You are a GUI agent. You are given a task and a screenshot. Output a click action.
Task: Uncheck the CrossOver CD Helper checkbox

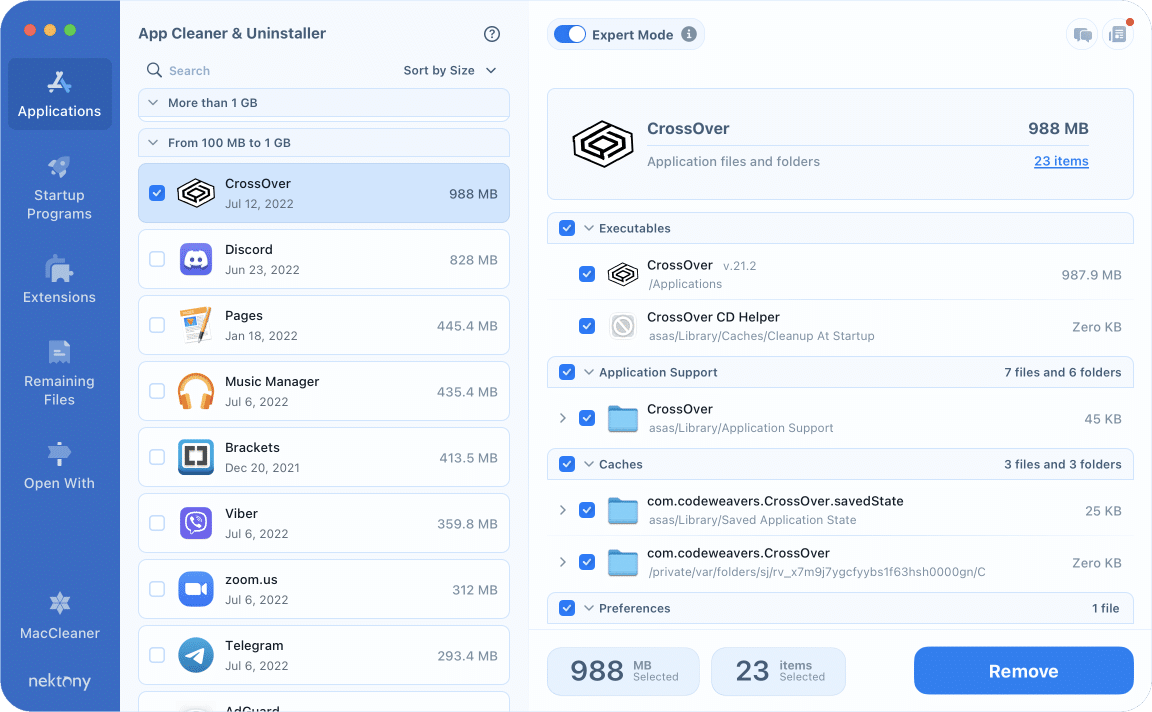point(587,326)
